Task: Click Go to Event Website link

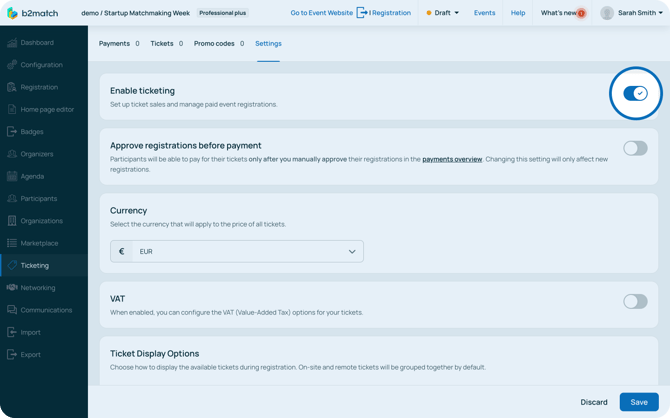Action: point(322,13)
